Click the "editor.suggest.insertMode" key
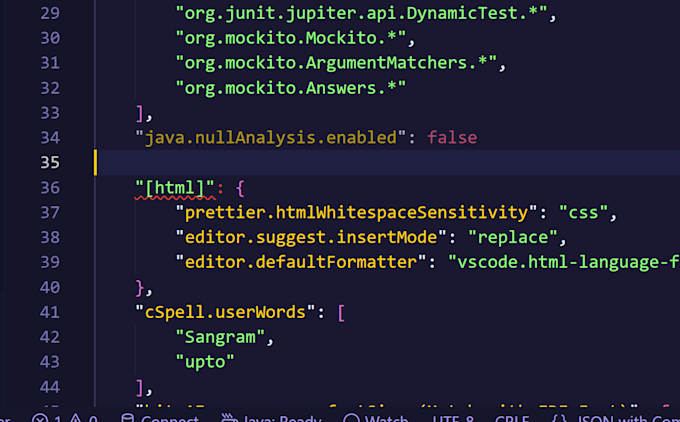 tap(311, 237)
